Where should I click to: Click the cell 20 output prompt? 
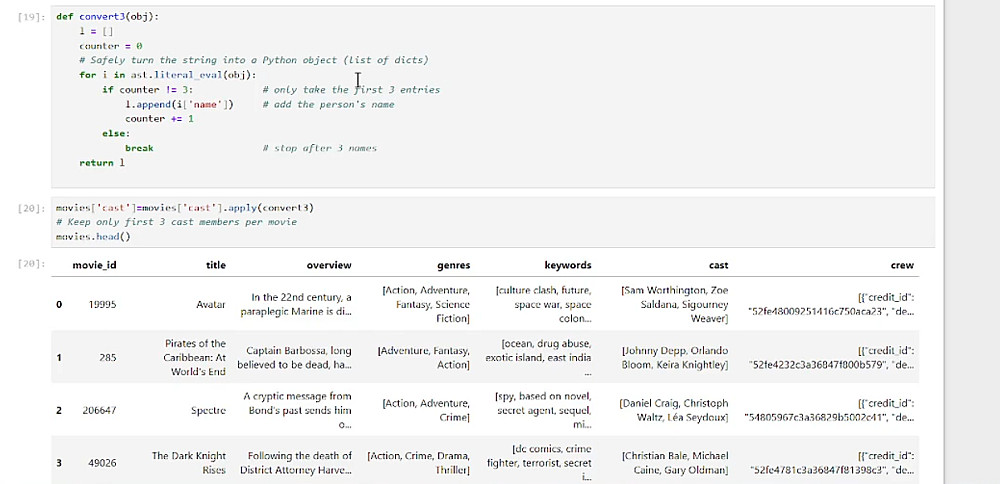[x=32, y=264]
